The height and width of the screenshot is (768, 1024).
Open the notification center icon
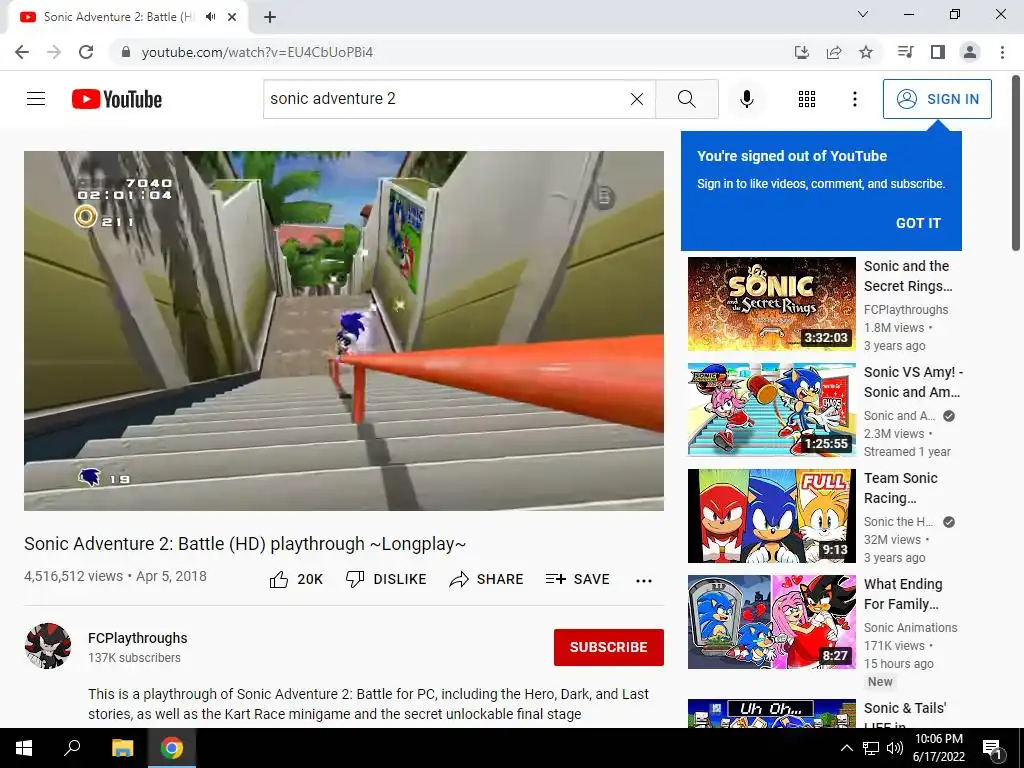(x=992, y=749)
